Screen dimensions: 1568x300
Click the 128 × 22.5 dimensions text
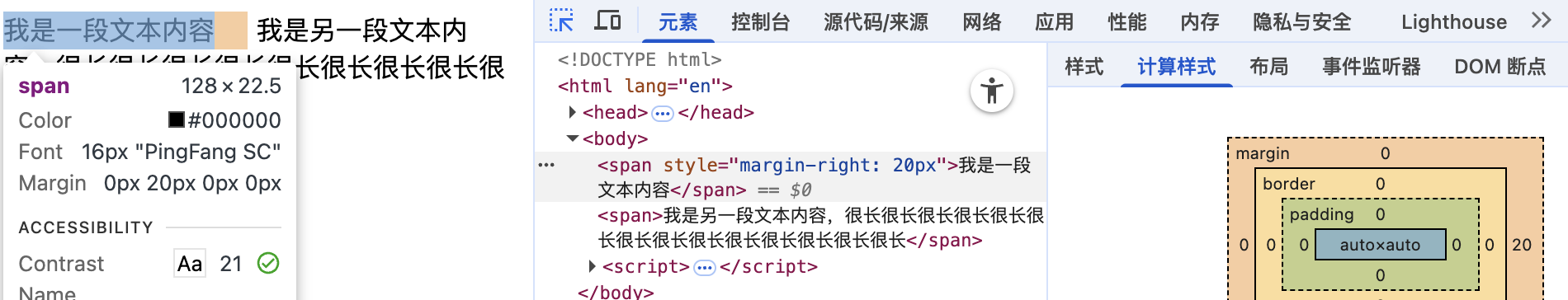click(x=231, y=86)
